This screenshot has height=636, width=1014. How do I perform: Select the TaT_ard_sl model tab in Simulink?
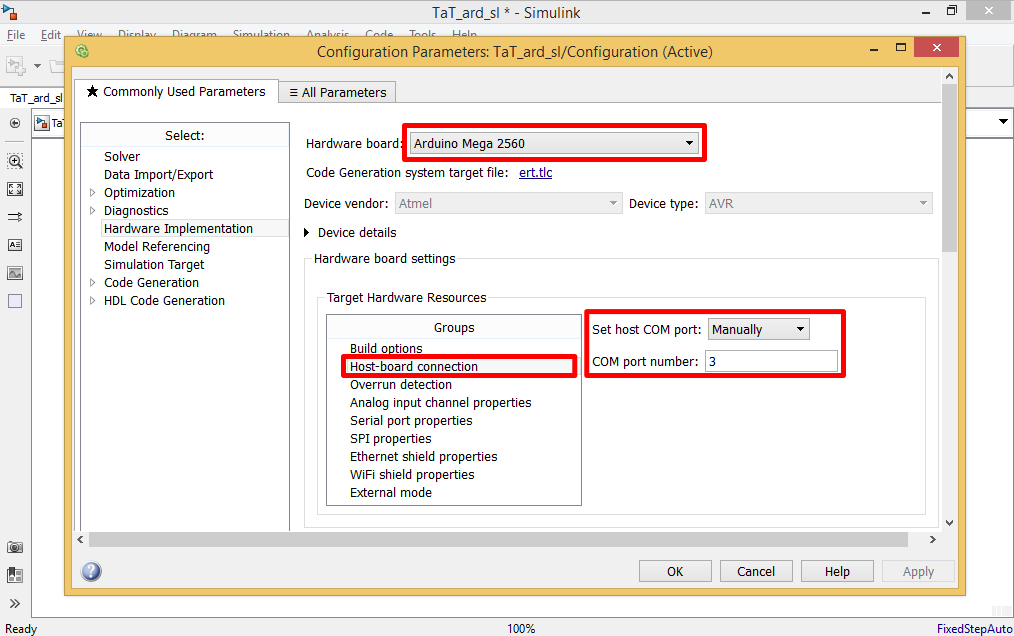[x=36, y=98]
